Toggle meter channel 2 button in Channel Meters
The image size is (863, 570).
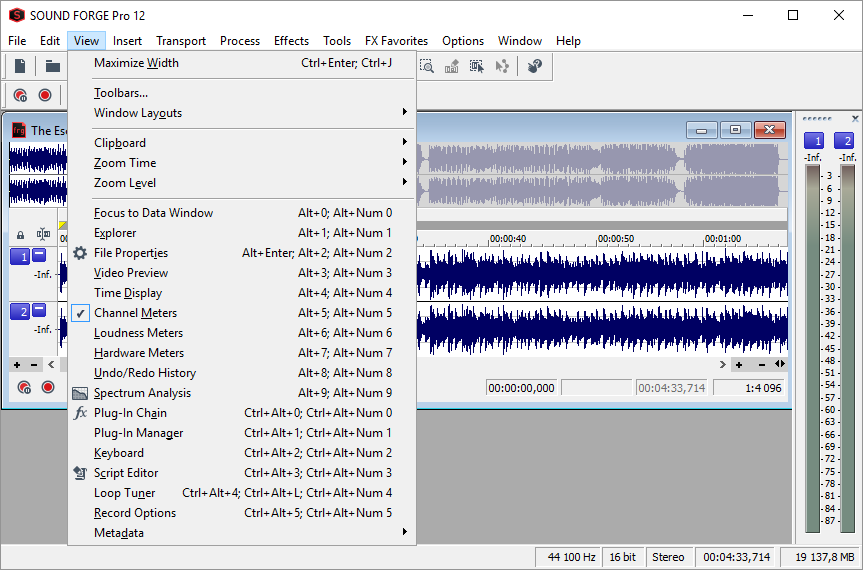844,141
